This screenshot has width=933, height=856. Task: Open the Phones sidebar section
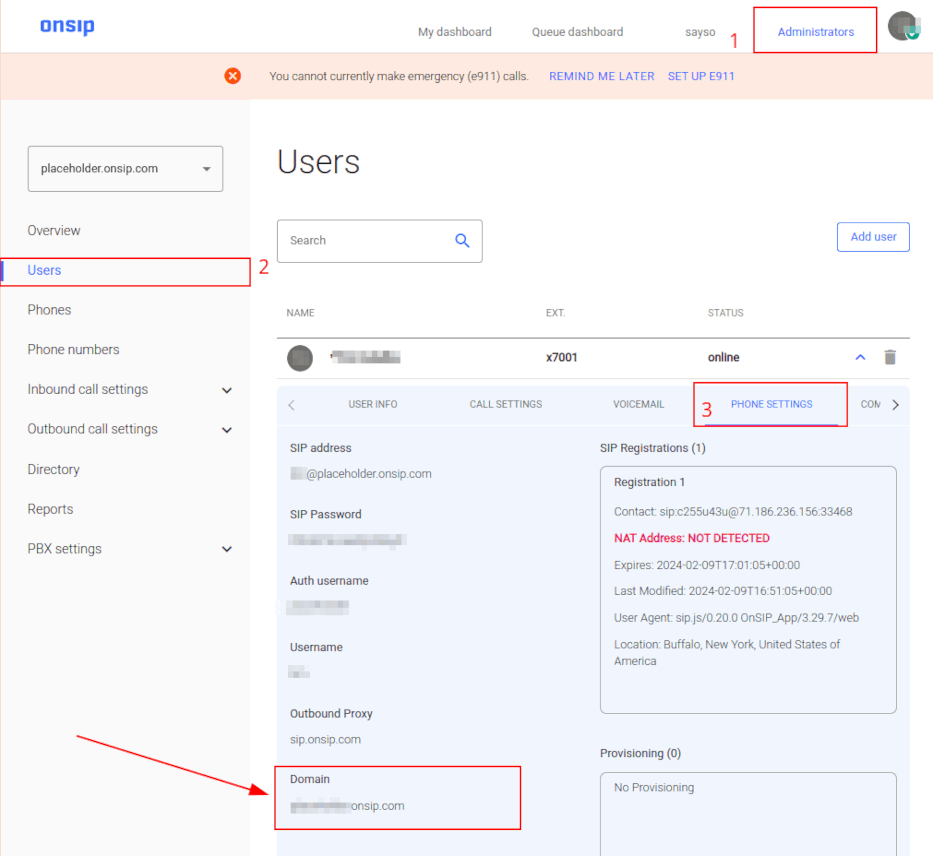pyautogui.click(x=49, y=309)
